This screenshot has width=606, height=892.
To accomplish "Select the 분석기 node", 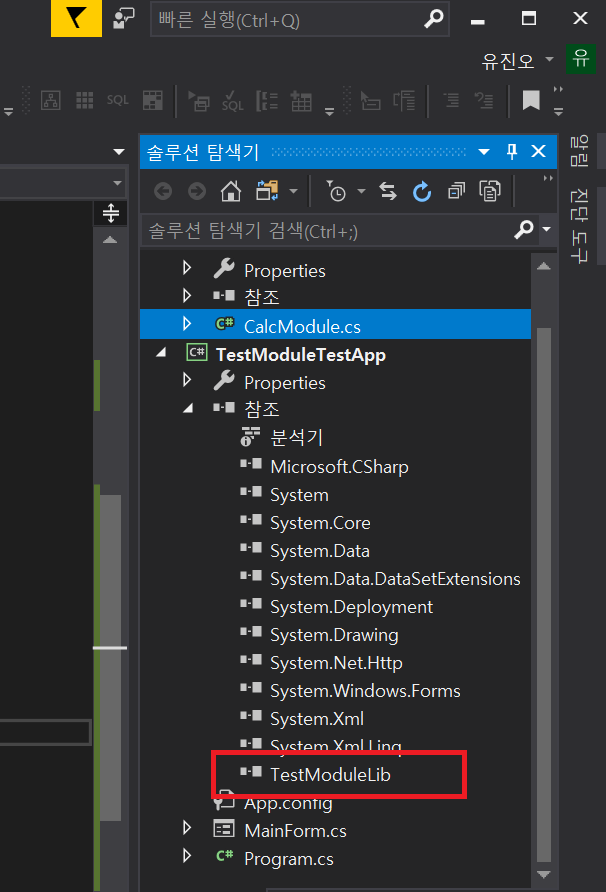I will point(297,437).
